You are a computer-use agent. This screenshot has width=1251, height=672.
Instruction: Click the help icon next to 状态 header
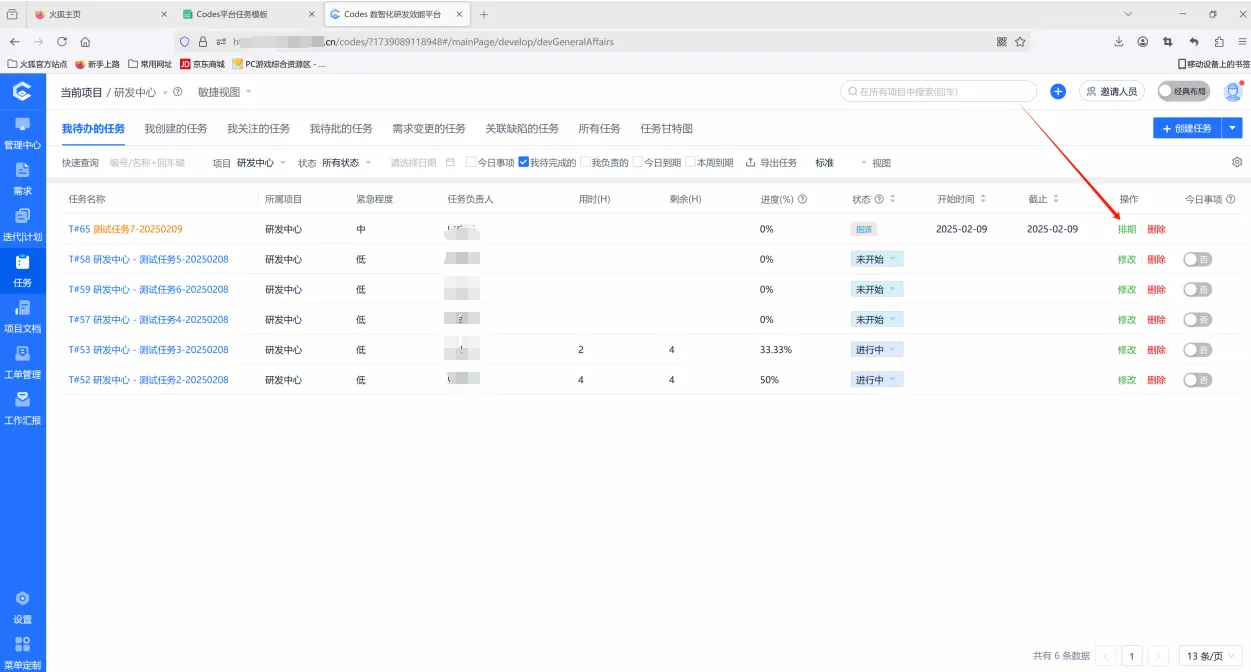pyautogui.click(x=880, y=199)
